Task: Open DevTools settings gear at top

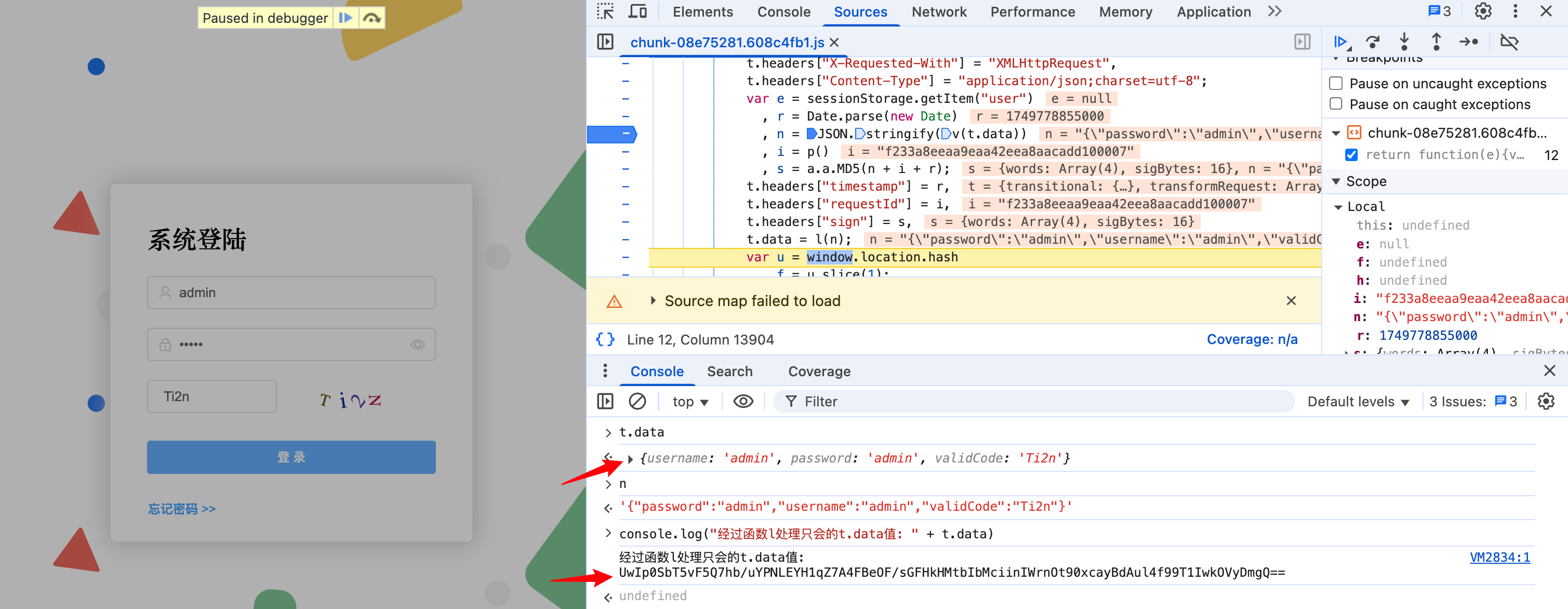Action: 1483,11
